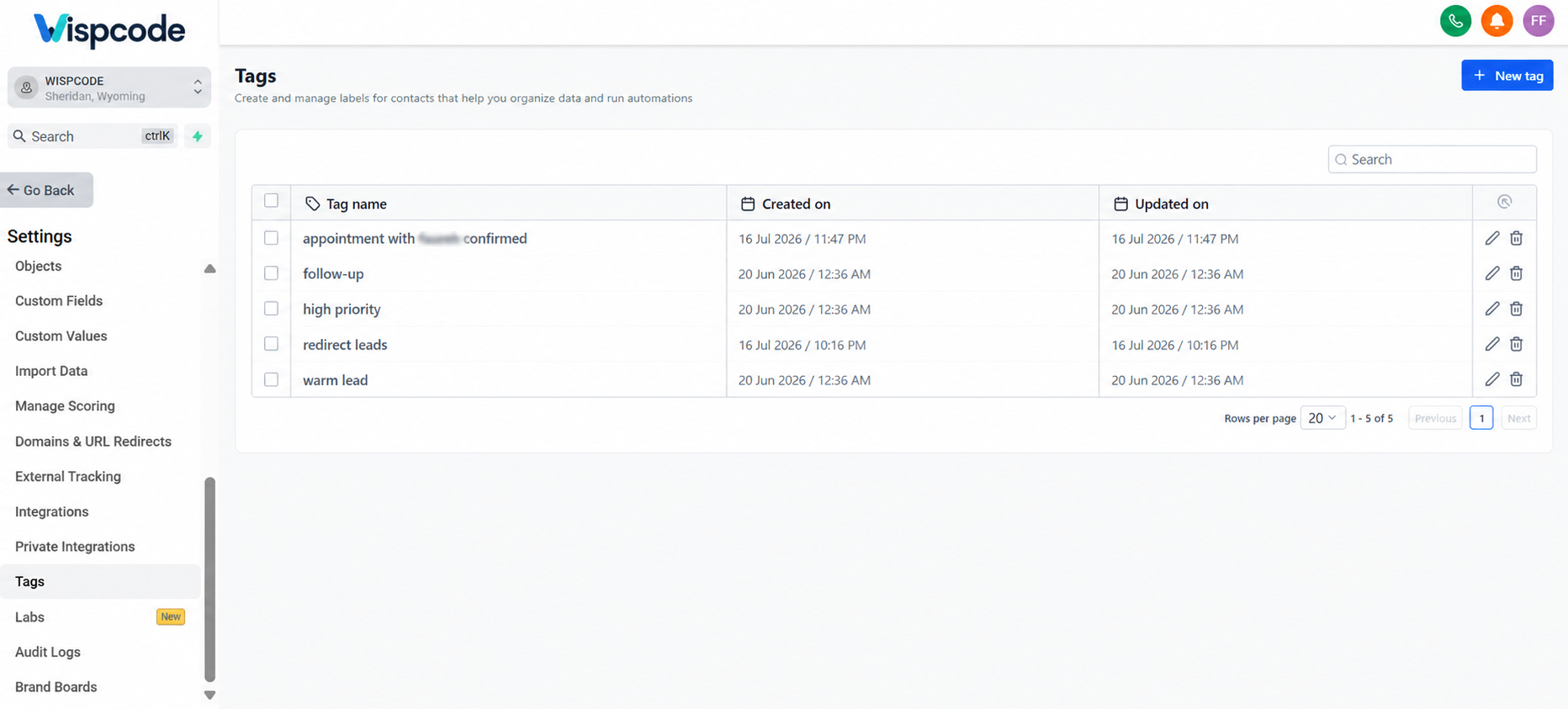Focus the tags Search field
This screenshot has height=709, width=1568.
tap(1432, 159)
